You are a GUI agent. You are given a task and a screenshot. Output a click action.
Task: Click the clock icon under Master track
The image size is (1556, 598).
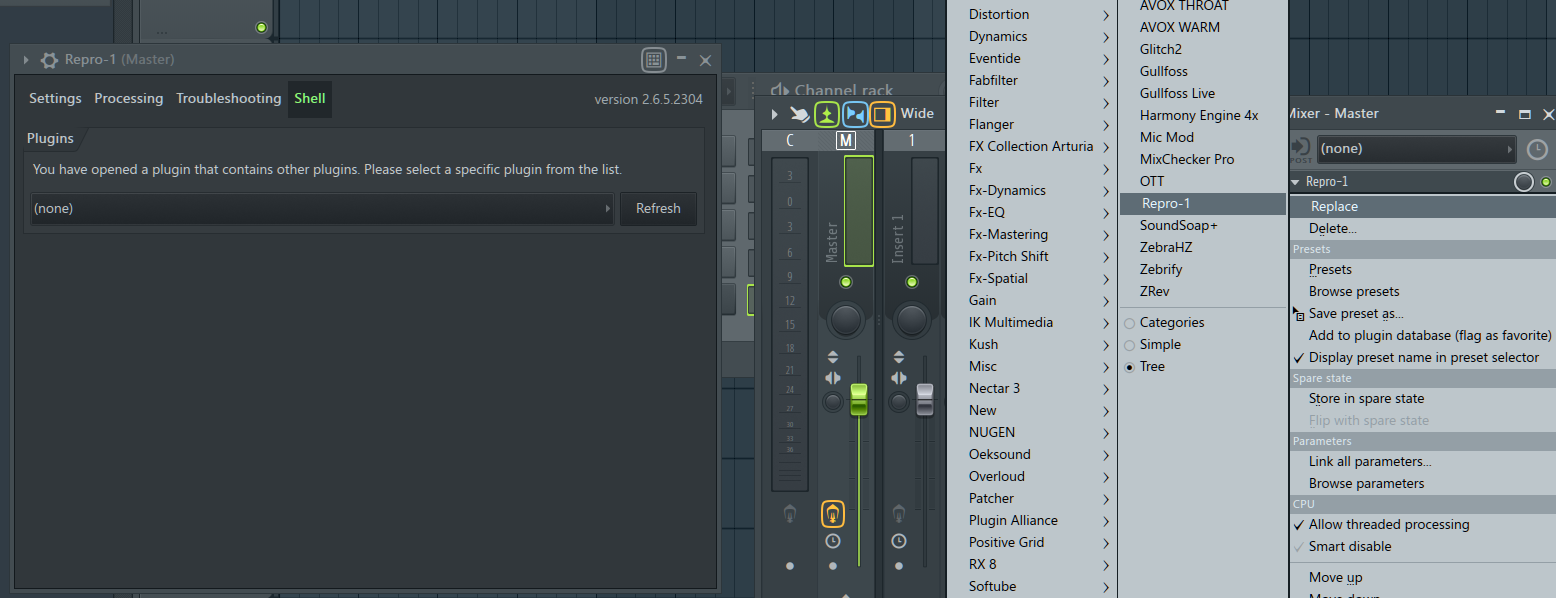click(x=833, y=541)
